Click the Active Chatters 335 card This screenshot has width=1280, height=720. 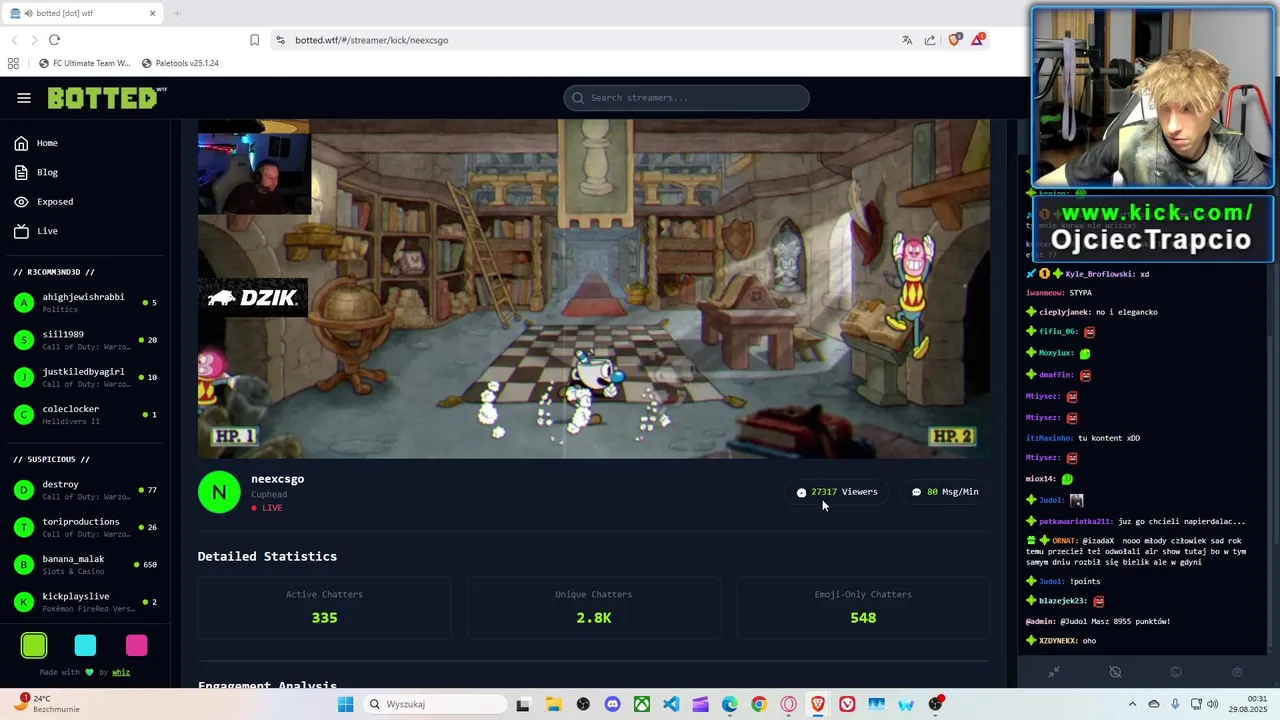coord(324,607)
